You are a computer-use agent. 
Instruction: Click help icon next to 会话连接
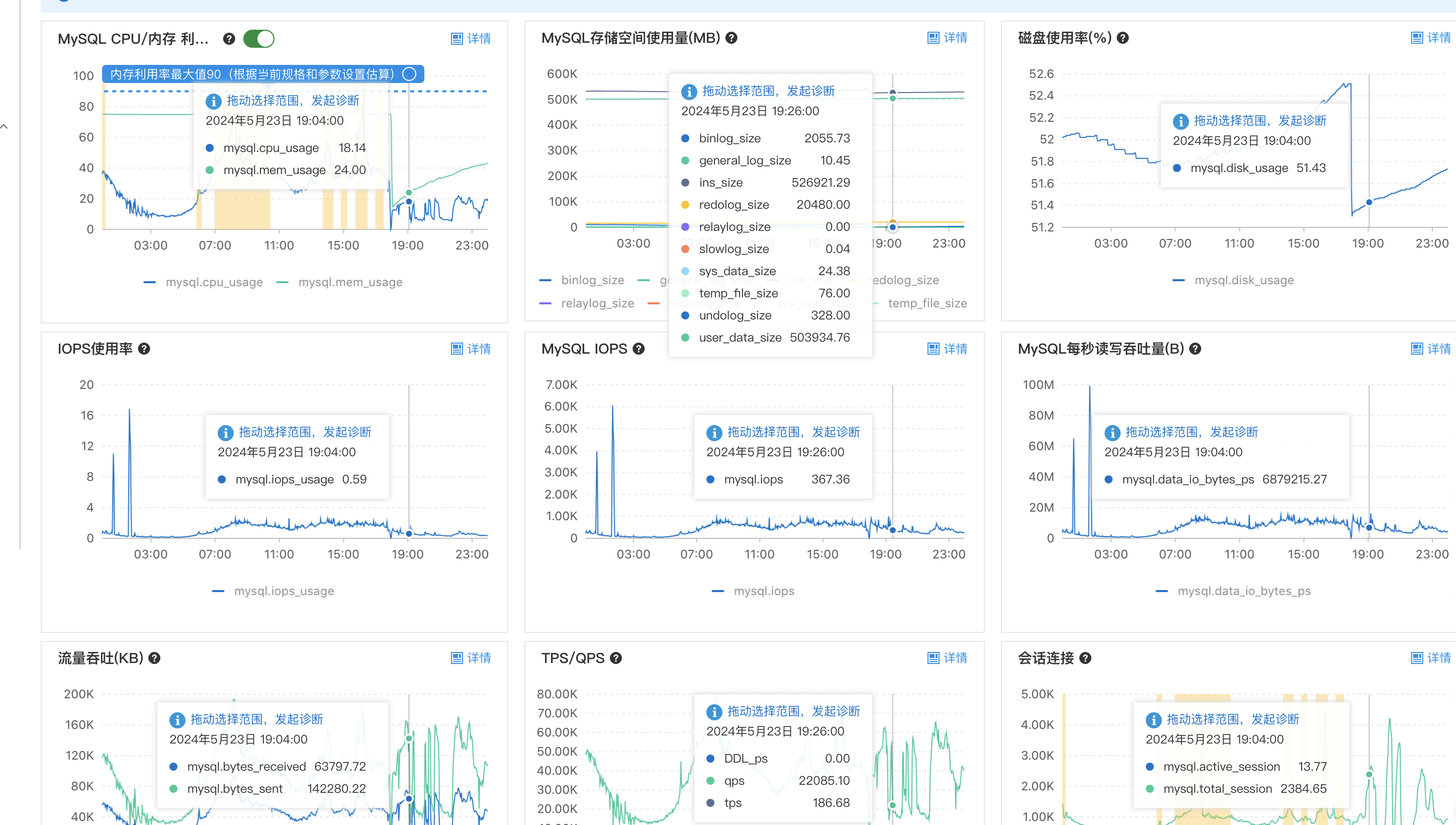tap(1085, 658)
